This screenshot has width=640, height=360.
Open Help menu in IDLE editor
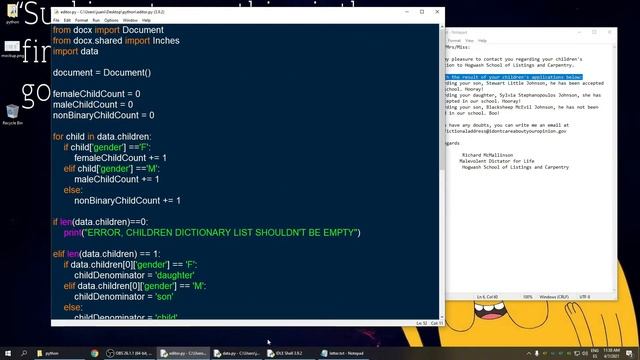click(146, 20)
